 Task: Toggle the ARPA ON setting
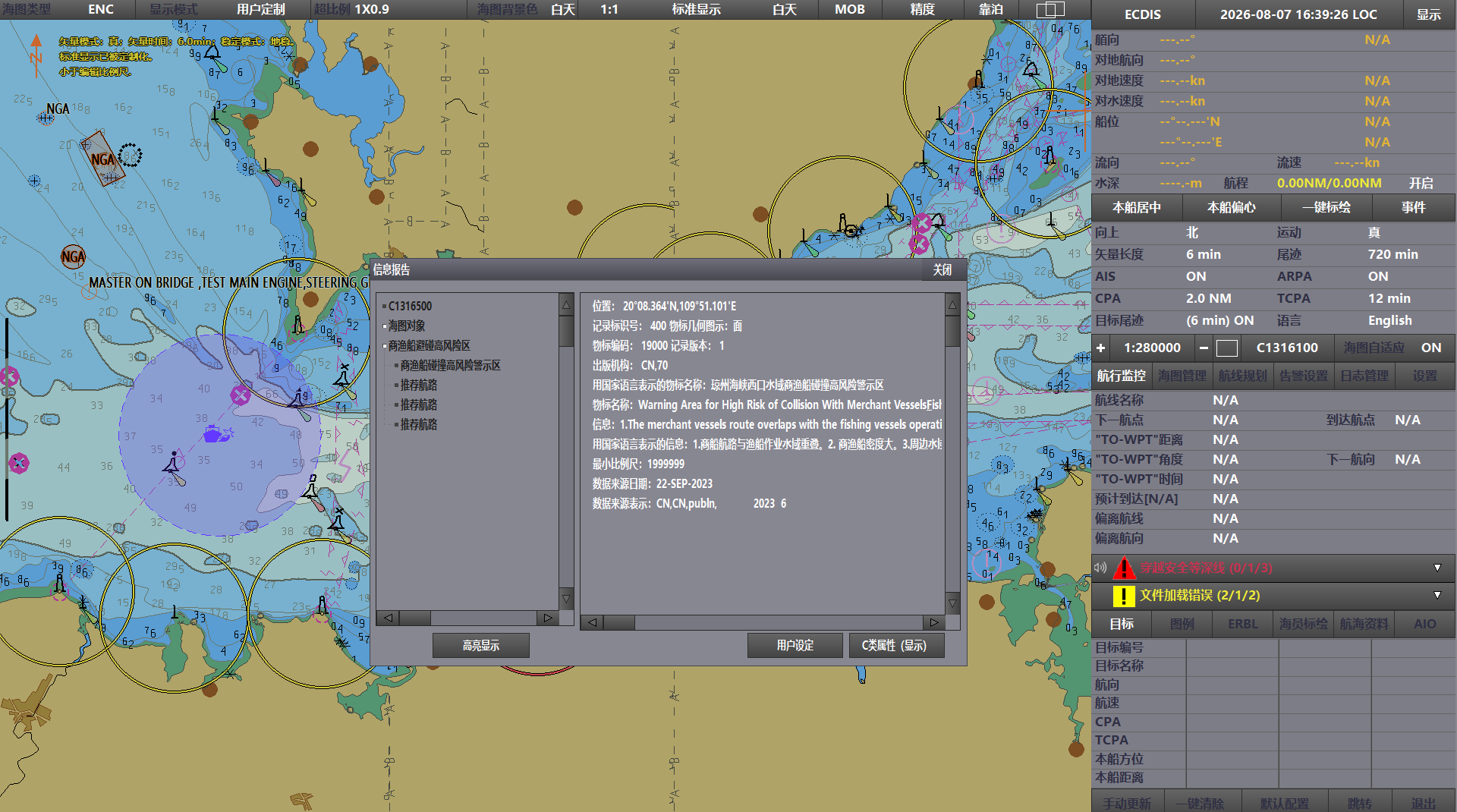tap(1378, 276)
